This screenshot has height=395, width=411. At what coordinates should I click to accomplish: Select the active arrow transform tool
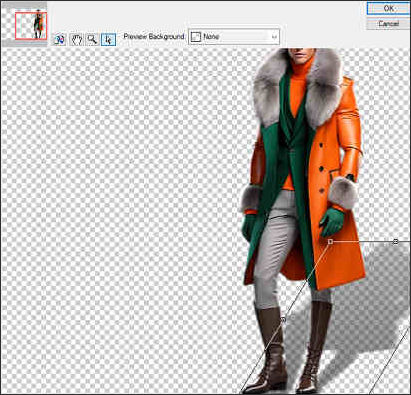108,40
